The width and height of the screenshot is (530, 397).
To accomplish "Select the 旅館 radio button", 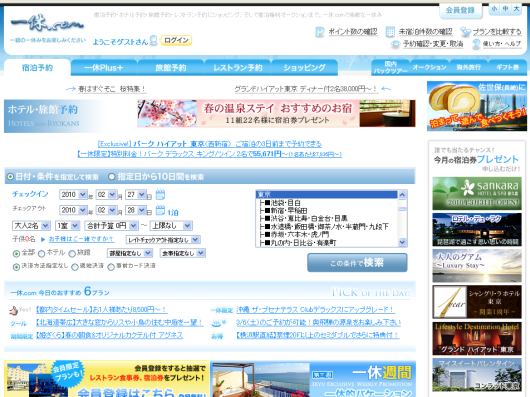I will coord(72,253).
